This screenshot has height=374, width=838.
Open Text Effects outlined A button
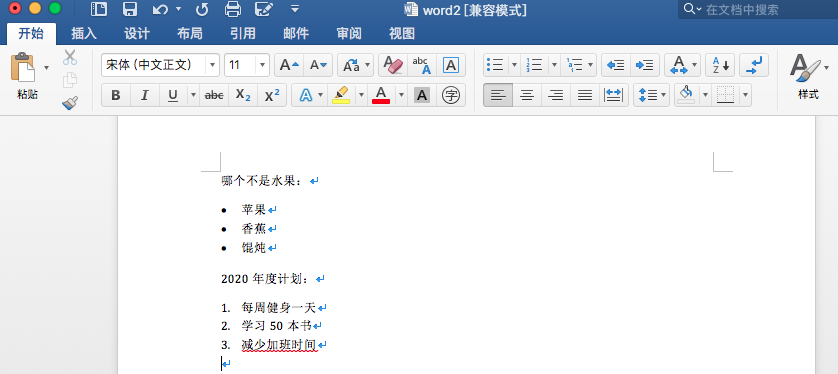click(306, 95)
